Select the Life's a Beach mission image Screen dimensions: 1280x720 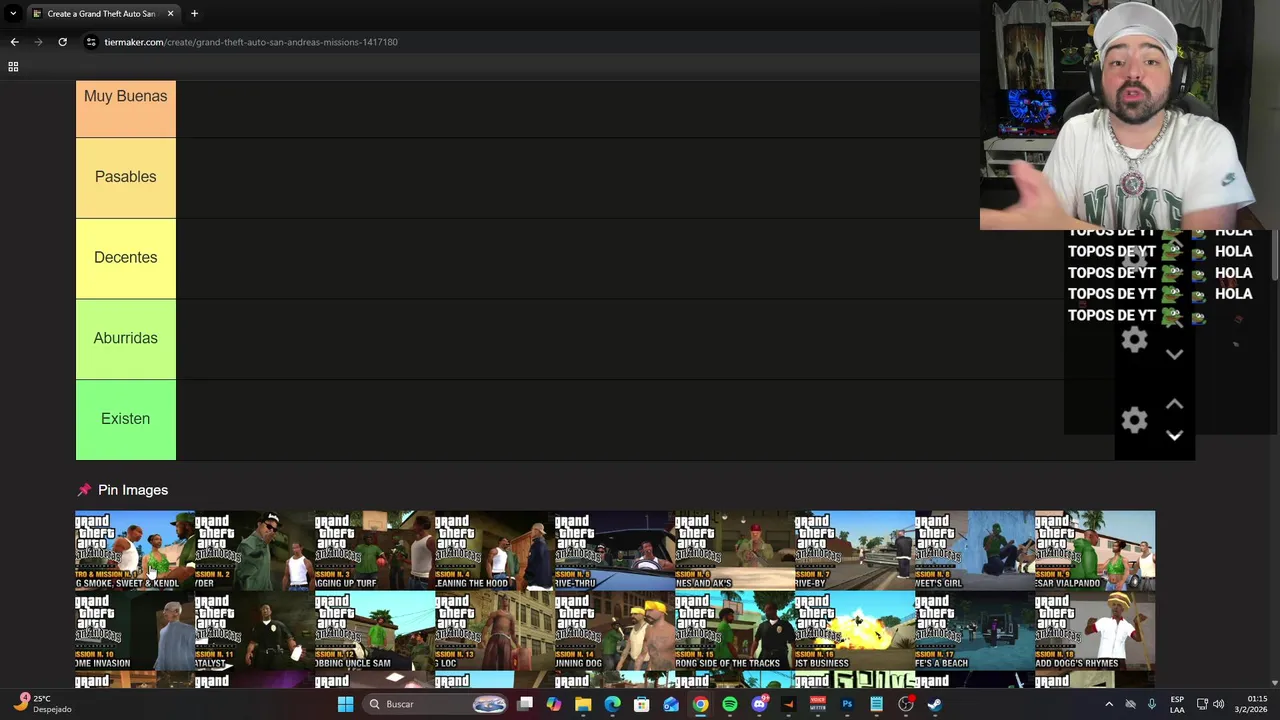975,630
